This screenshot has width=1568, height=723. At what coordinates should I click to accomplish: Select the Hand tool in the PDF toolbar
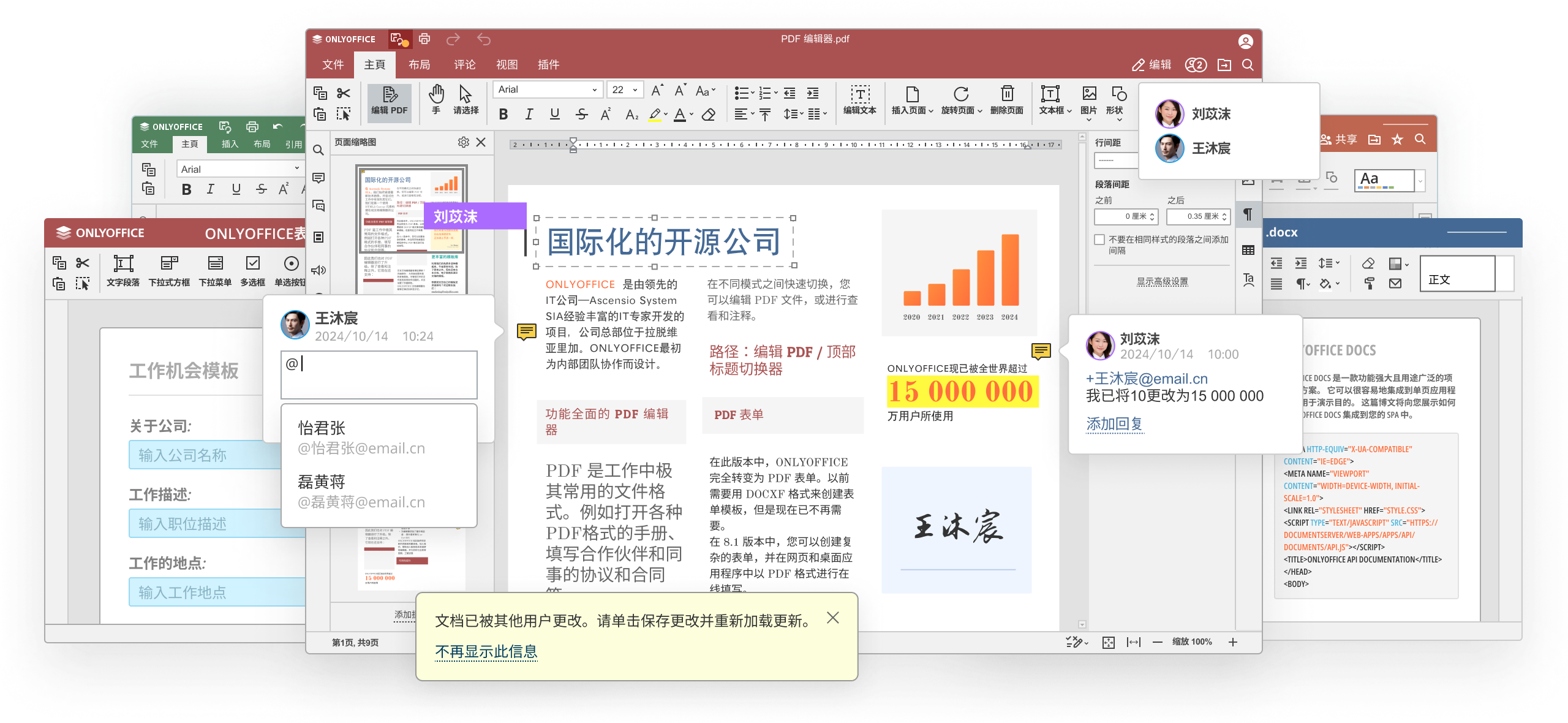(x=436, y=100)
